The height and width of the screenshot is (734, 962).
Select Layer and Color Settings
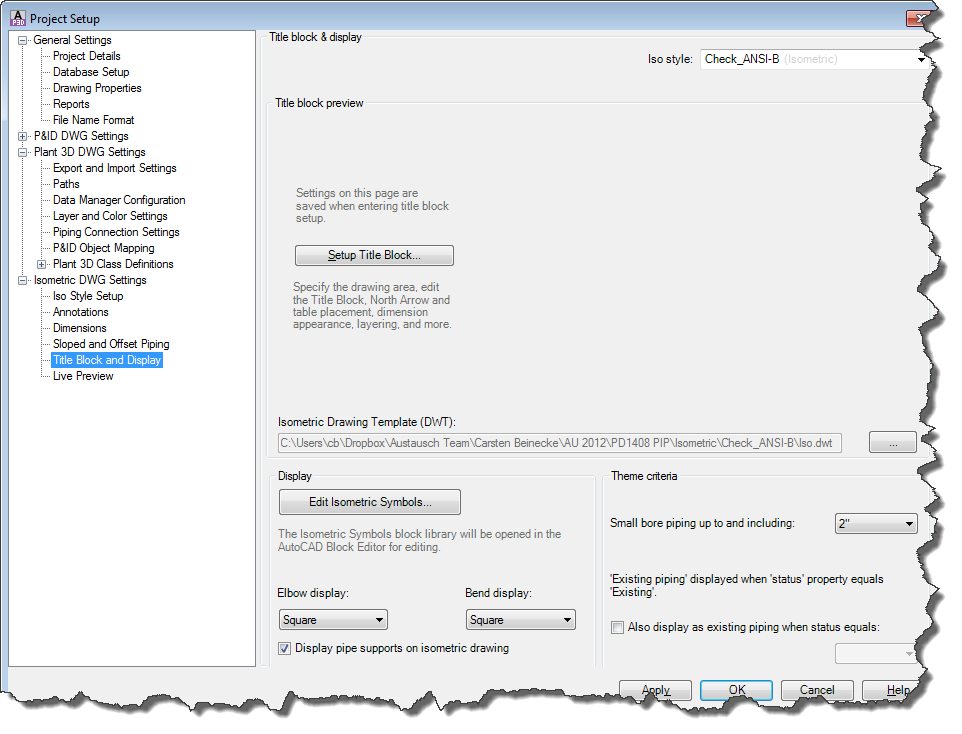110,215
